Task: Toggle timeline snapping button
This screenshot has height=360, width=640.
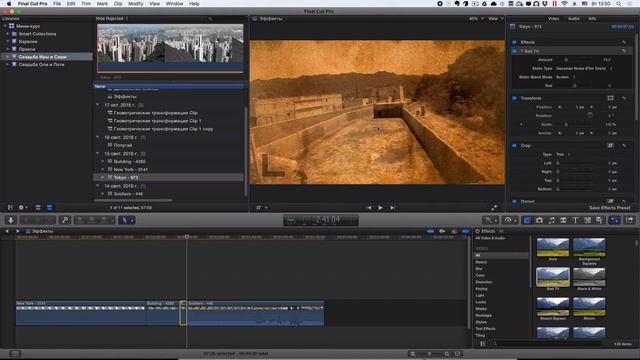Action: pyautogui.click(x=466, y=231)
